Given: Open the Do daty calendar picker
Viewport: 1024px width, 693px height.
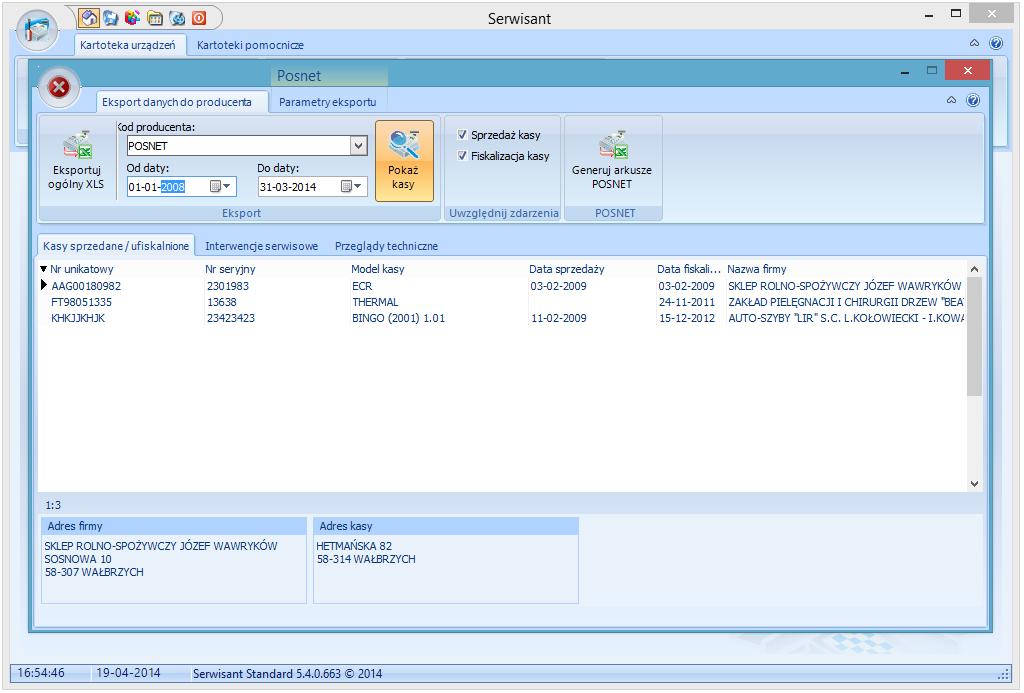Looking at the screenshot, I should [347, 187].
